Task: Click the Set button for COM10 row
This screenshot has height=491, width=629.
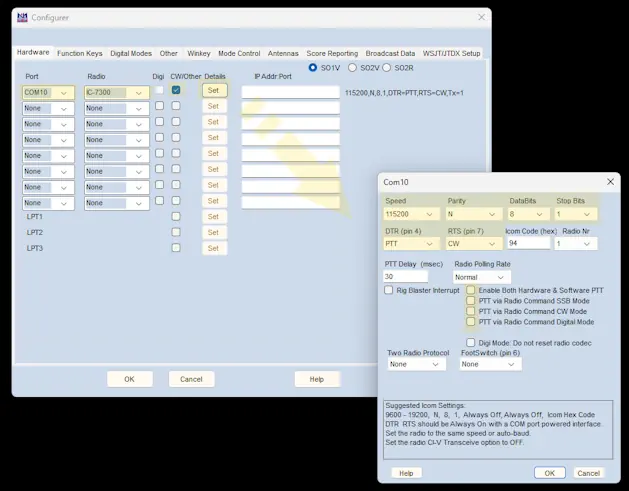Action: click(x=213, y=90)
